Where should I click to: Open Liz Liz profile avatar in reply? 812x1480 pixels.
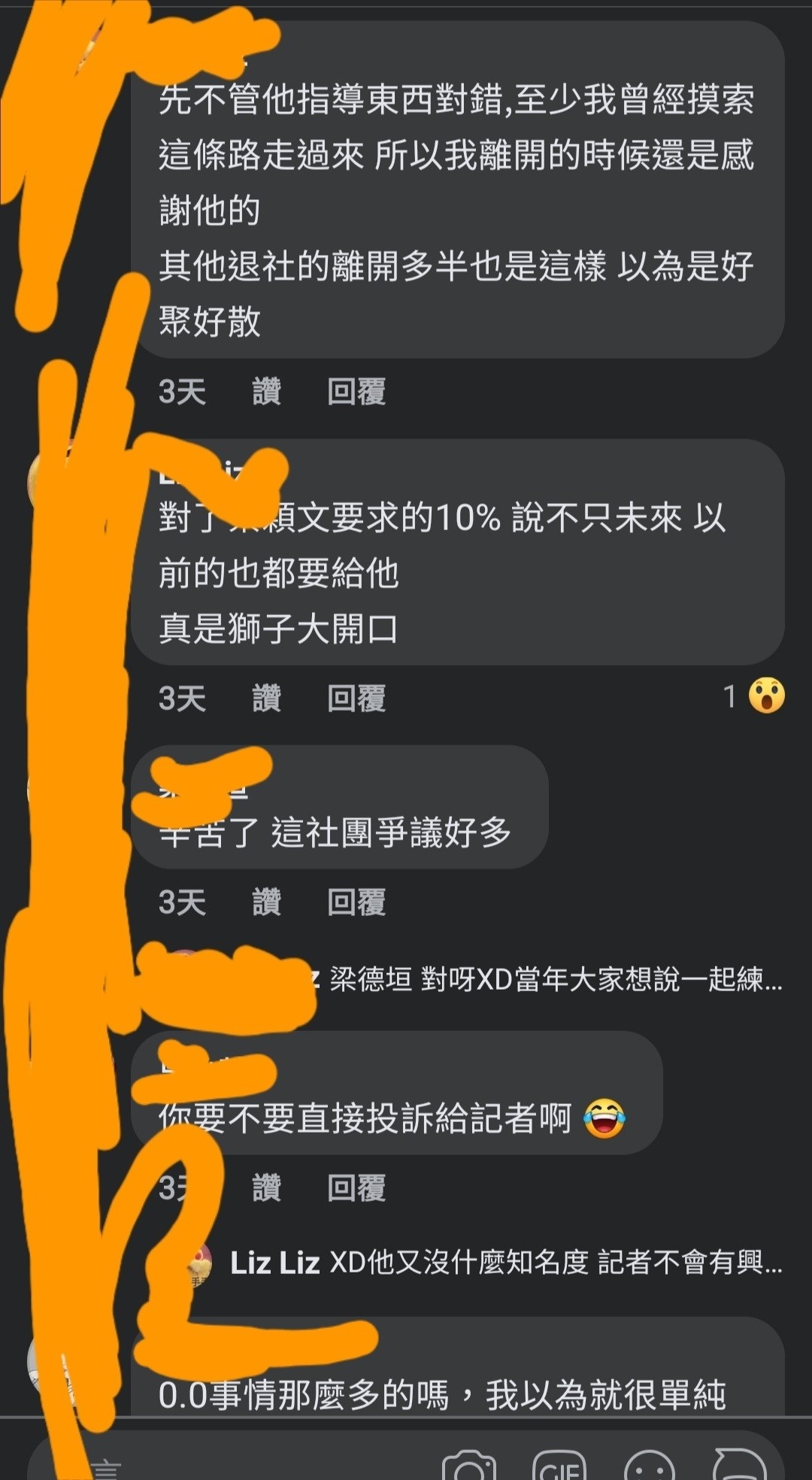click(x=197, y=1263)
